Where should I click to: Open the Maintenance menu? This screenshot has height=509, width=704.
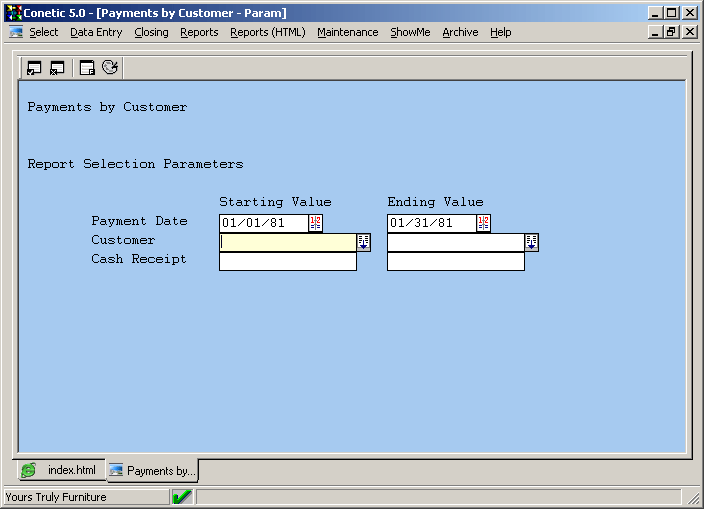tap(347, 32)
